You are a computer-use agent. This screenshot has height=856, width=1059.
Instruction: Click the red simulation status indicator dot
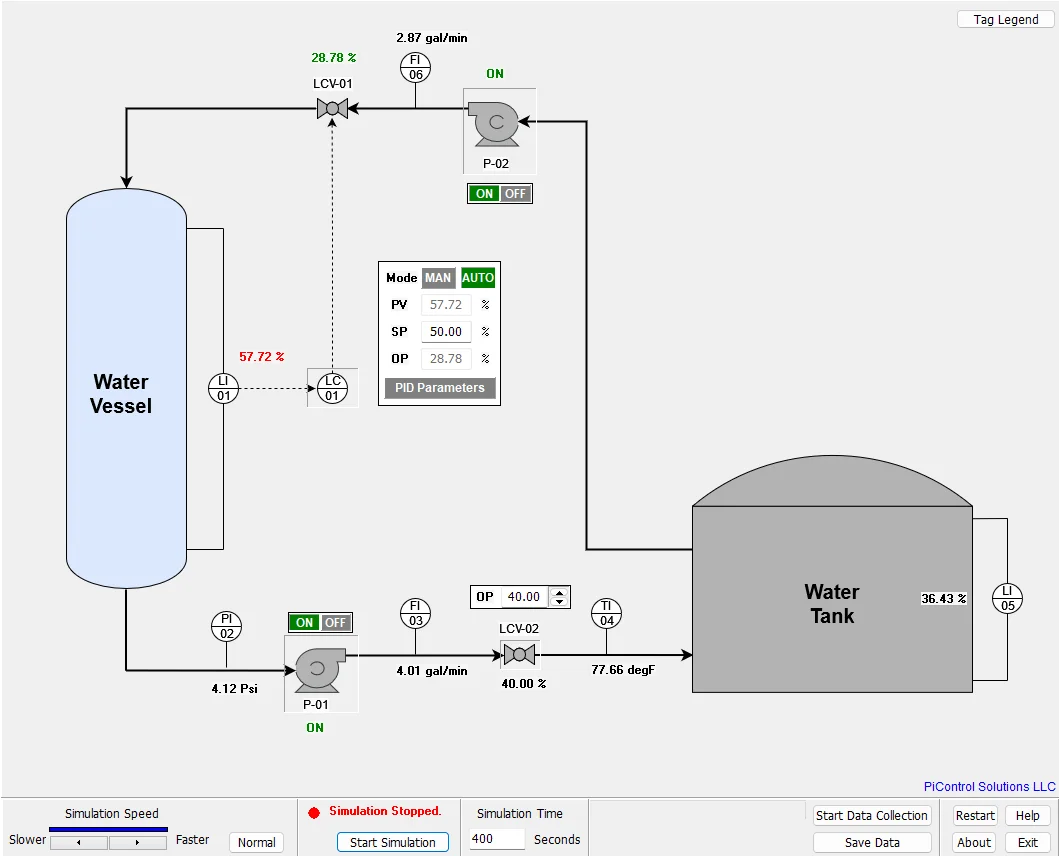click(314, 813)
